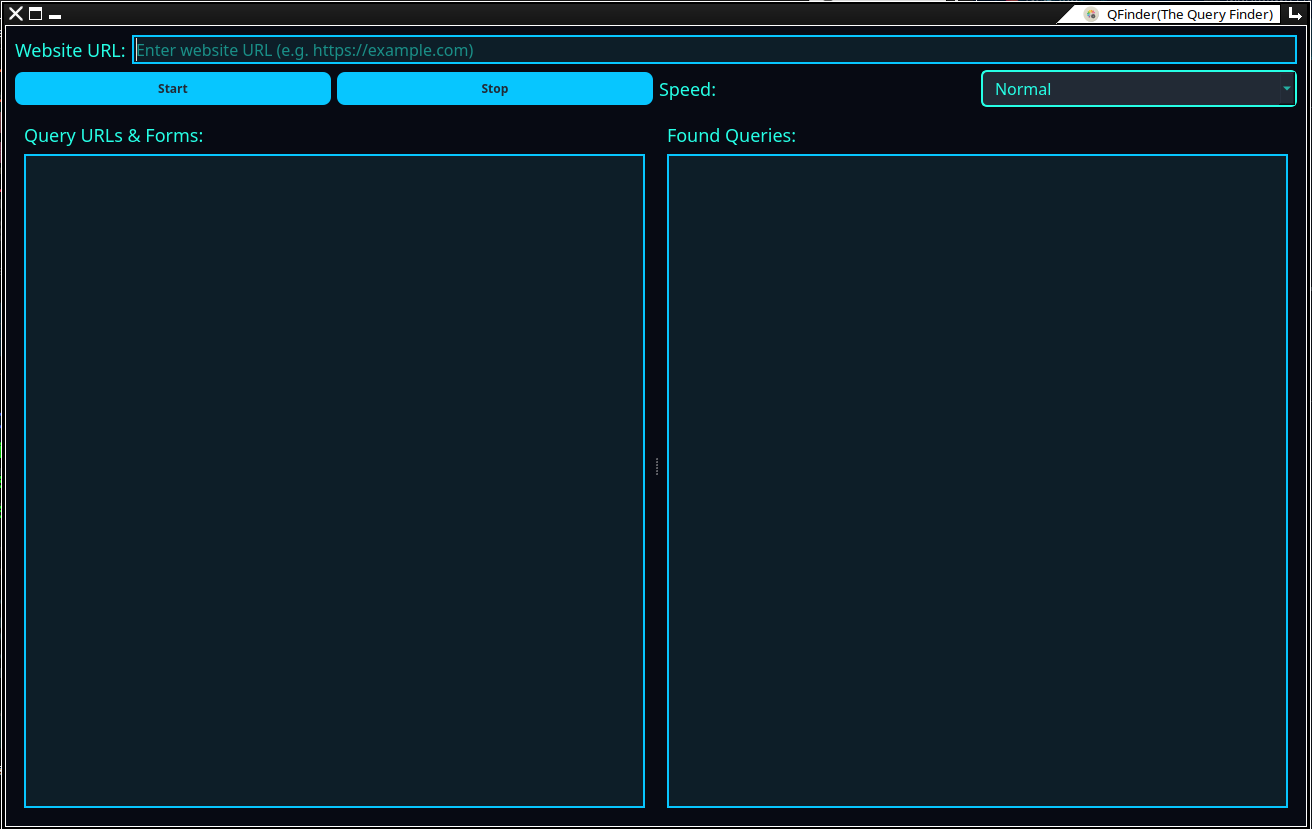The width and height of the screenshot is (1312, 829).
Task: Click the arrow icon at title bar's right end
Action: tap(1295, 14)
